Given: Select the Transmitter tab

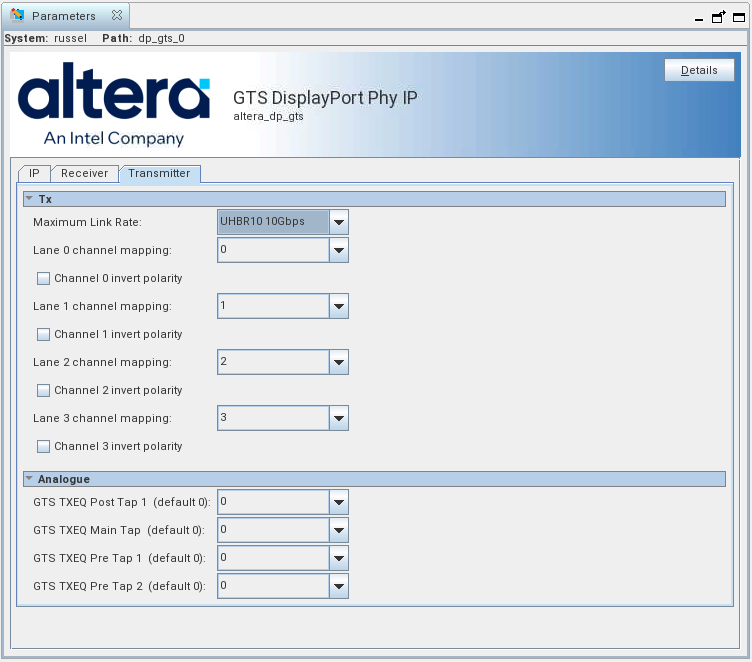Looking at the screenshot, I should (x=159, y=173).
